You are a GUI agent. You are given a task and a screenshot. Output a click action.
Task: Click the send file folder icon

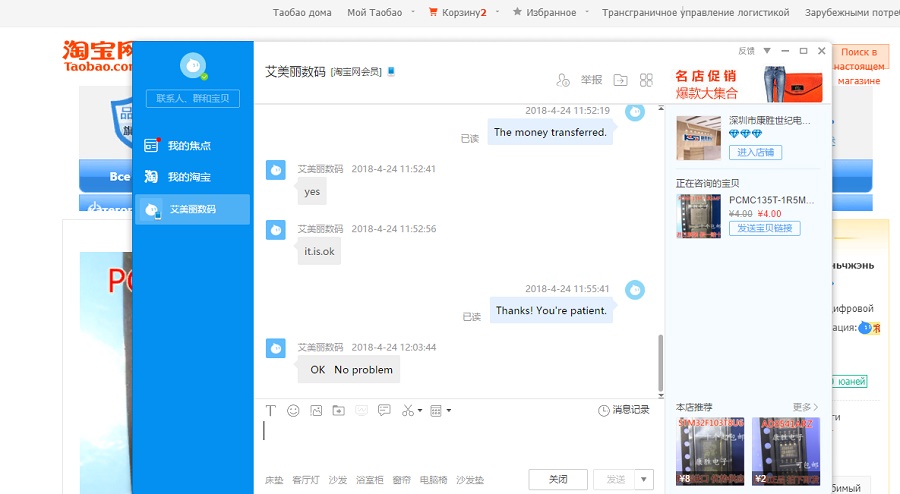[338, 410]
